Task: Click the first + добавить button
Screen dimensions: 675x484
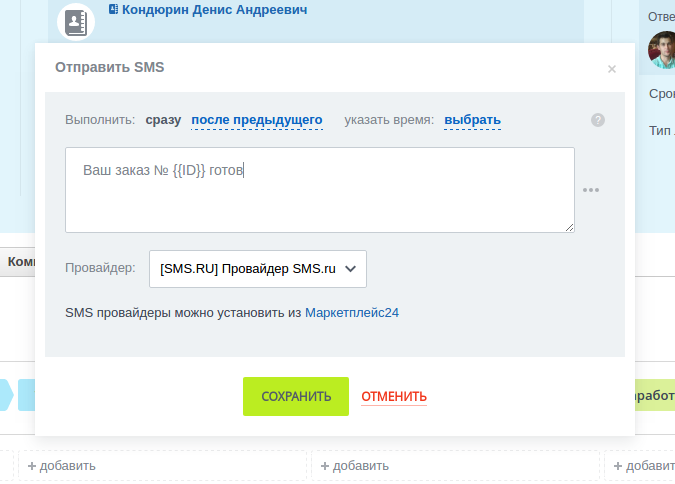Action: (x=62, y=466)
